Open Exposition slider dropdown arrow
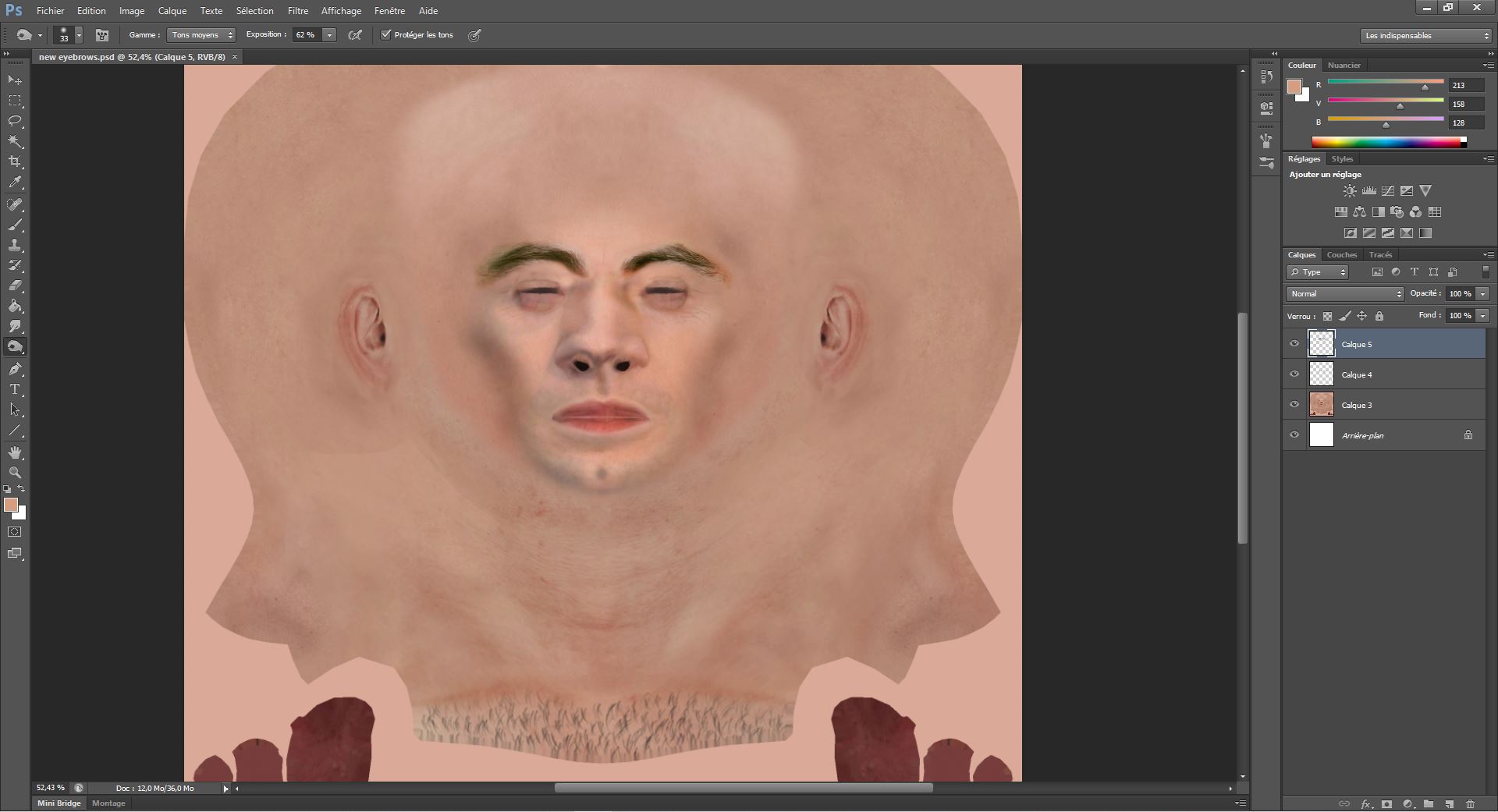 point(329,35)
